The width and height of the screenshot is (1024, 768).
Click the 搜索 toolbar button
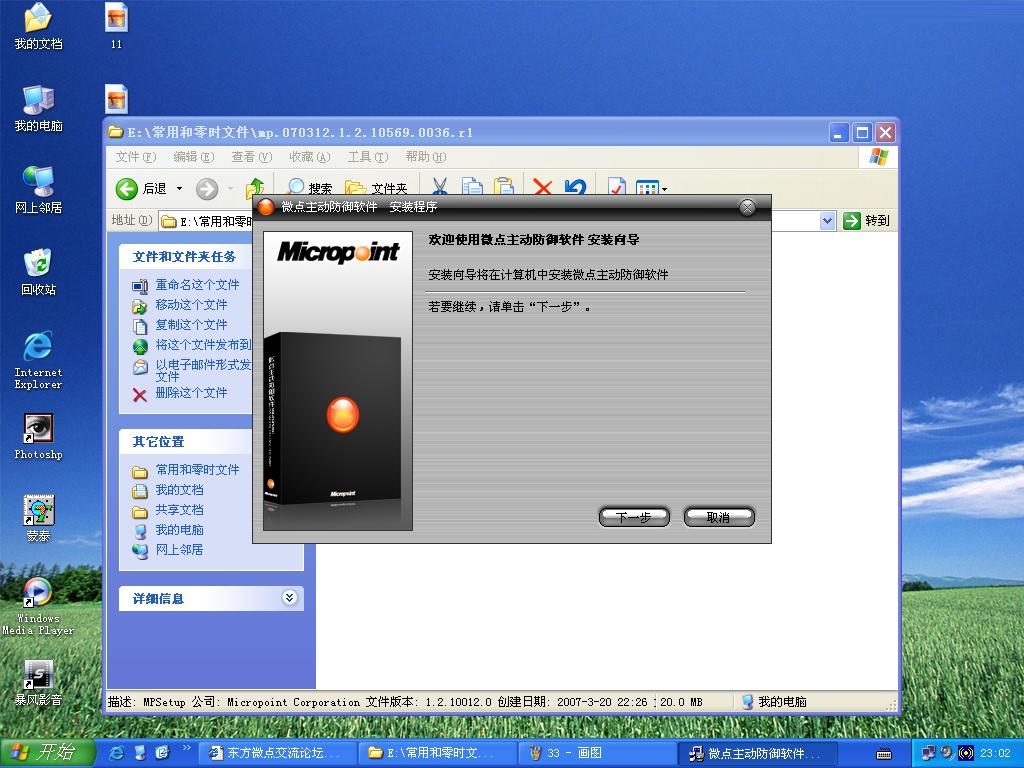coord(310,188)
